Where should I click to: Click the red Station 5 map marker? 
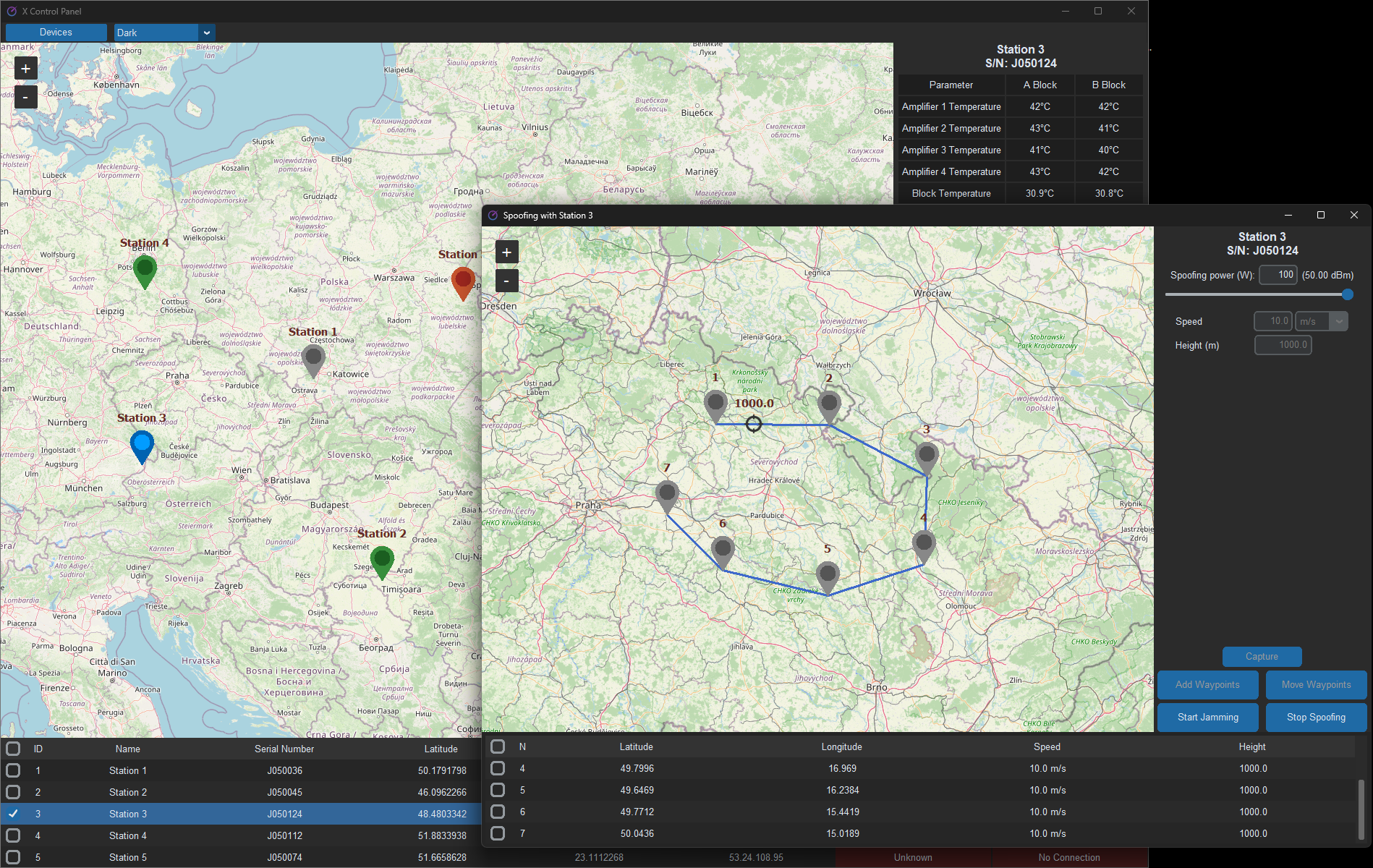pyautogui.click(x=463, y=283)
